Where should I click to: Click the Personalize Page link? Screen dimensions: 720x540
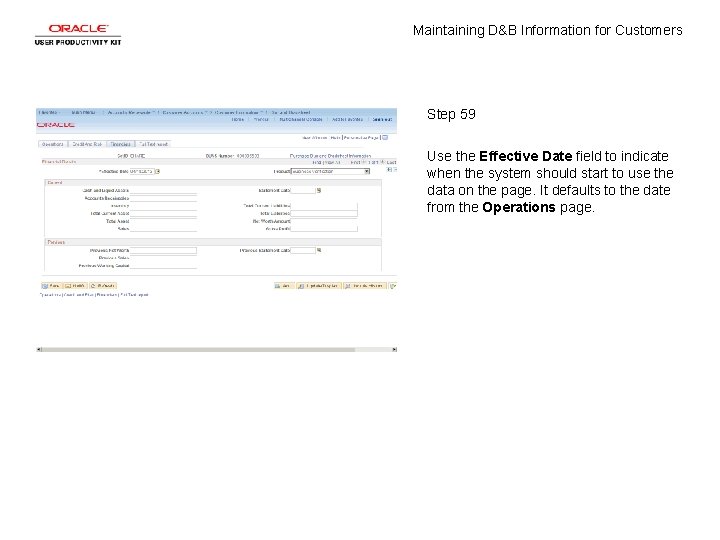(361, 137)
